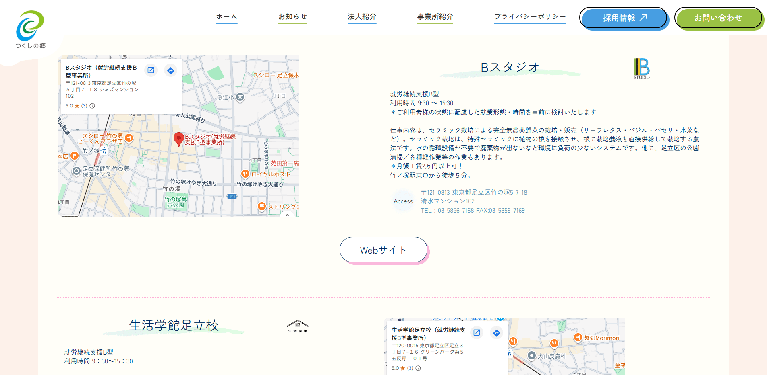Click directions icon in 生活学館足立校 map card

tap(496, 333)
